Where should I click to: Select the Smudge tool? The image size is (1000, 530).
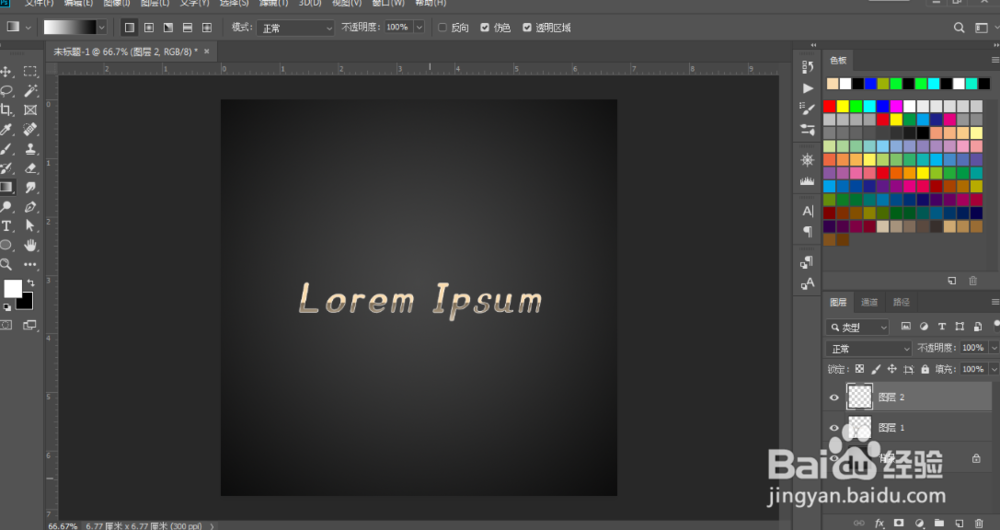[x=30, y=188]
